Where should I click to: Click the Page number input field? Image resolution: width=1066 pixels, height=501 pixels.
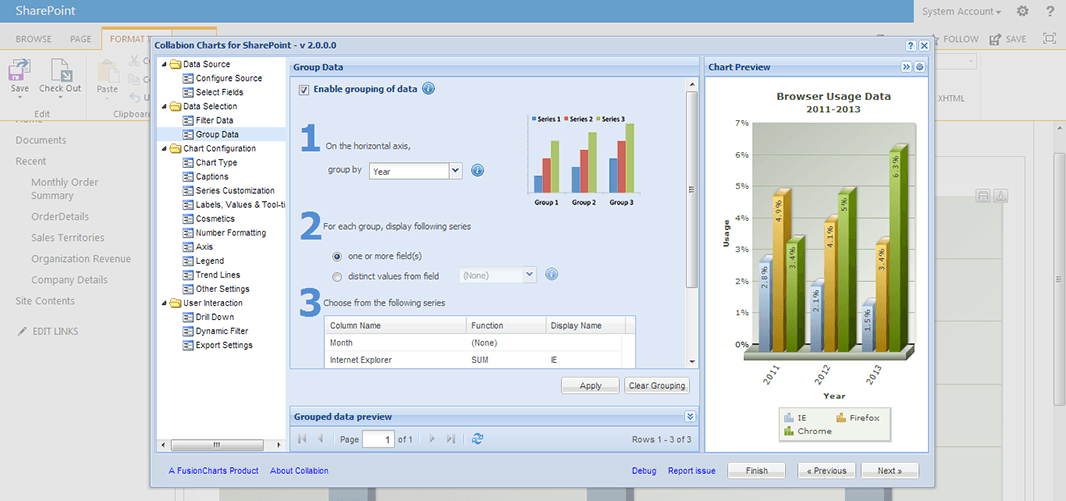[x=379, y=439]
